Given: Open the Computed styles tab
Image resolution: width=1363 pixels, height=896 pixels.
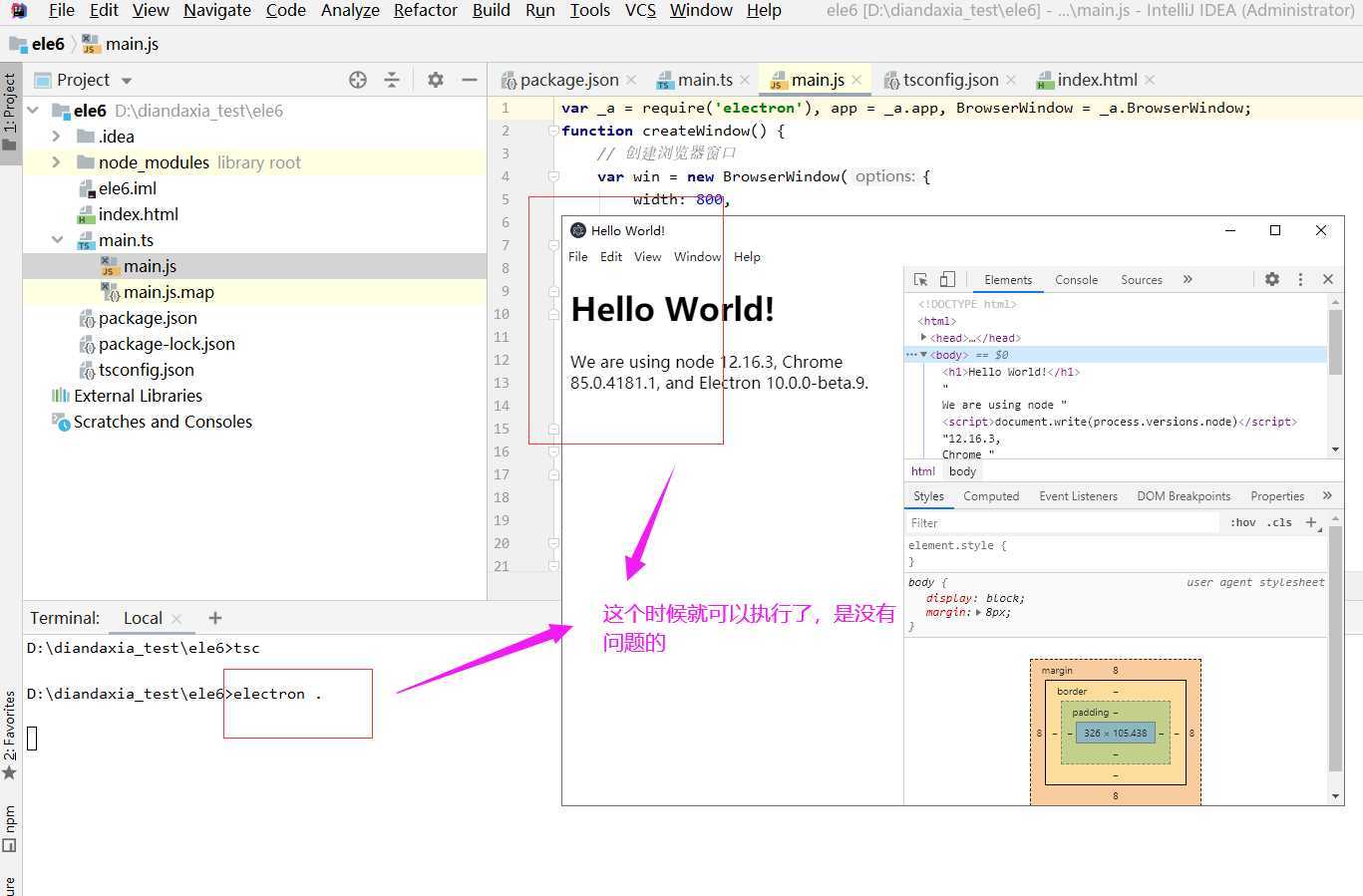Looking at the screenshot, I should tap(991, 496).
